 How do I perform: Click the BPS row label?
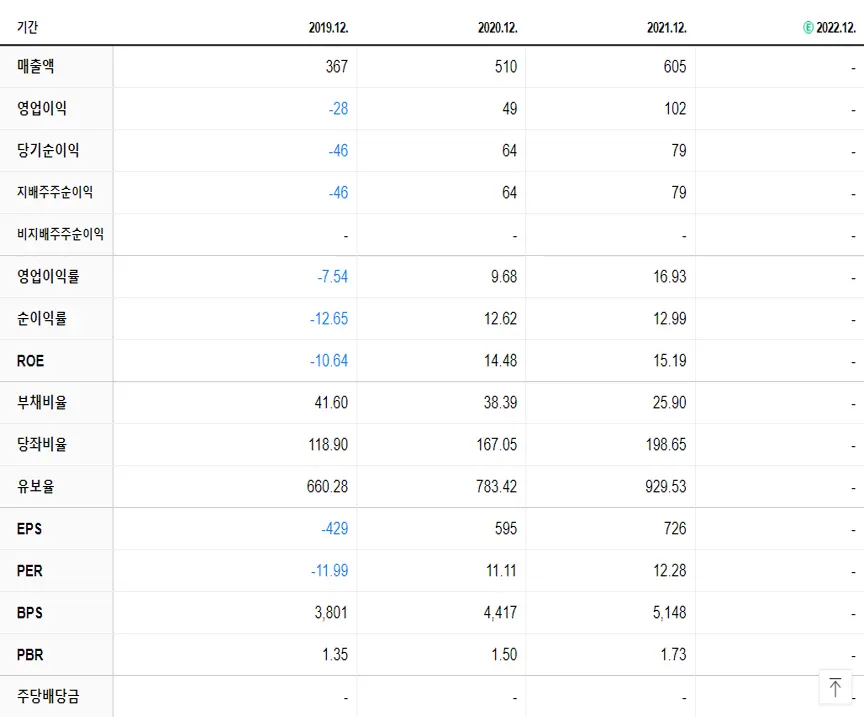[28, 612]
